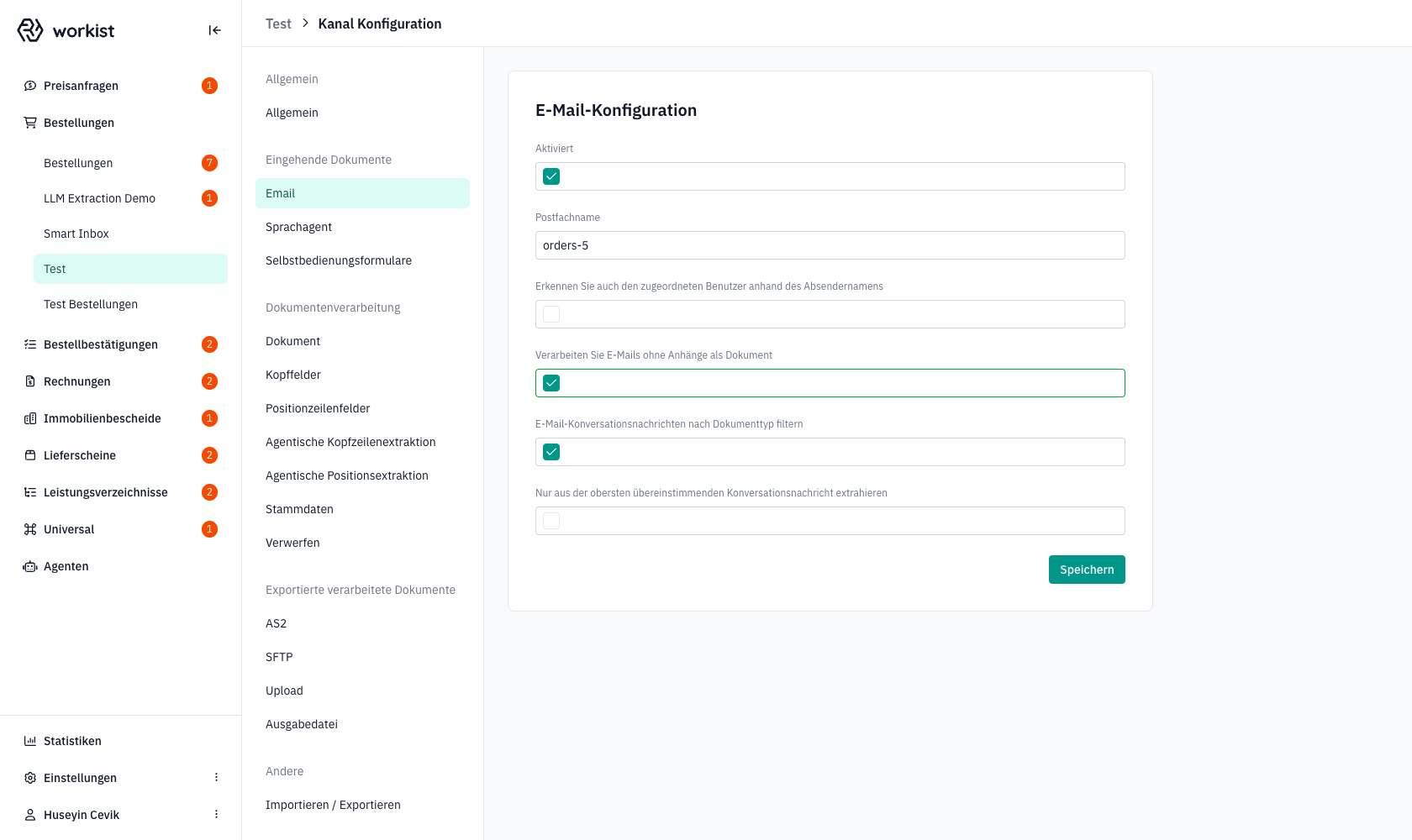Click the Einstellungen gear icon
Image resolution: width=1412 pixels, height=840 pixels.
30,778
